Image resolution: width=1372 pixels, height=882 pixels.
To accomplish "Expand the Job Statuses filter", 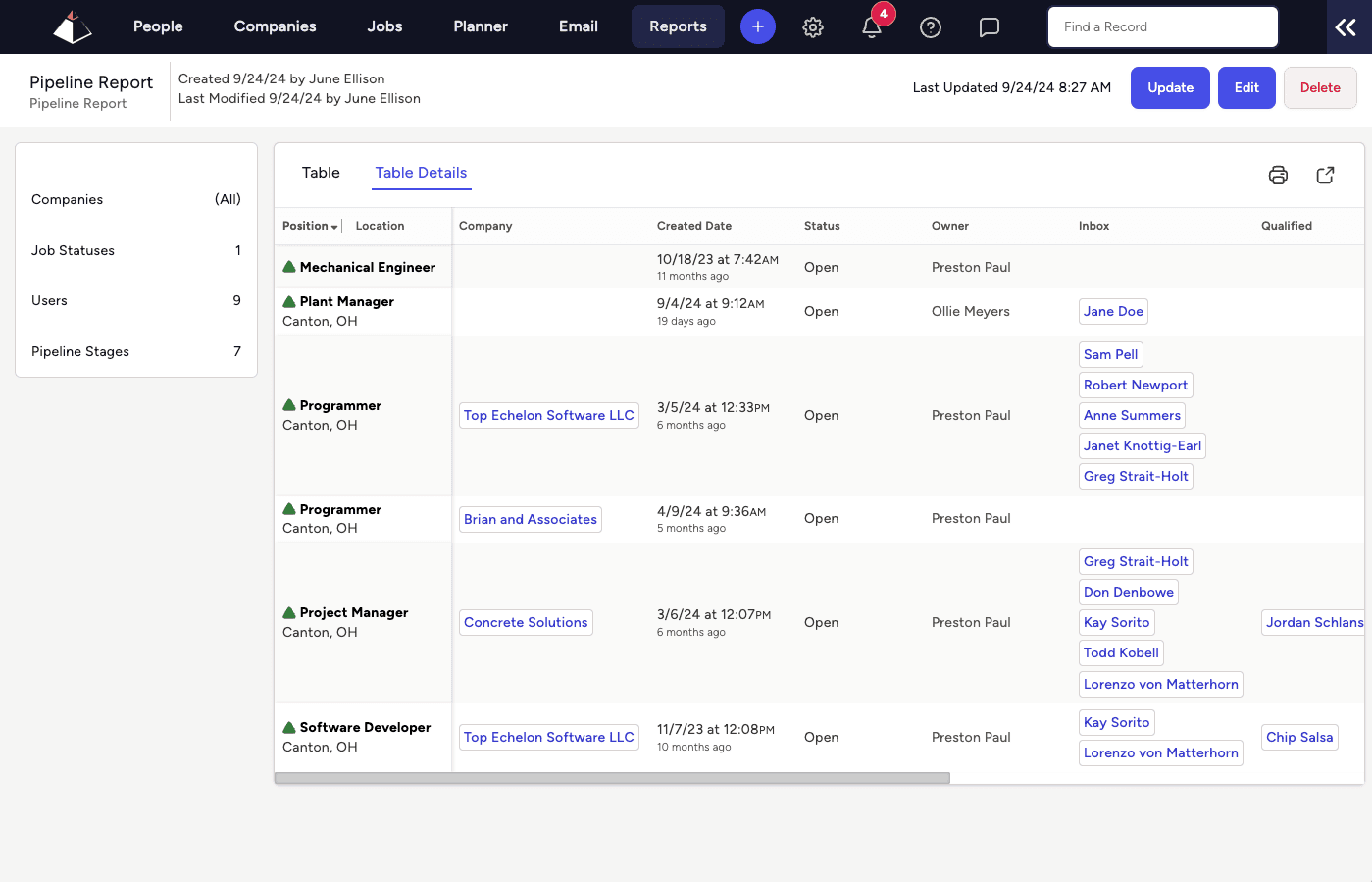I will click(136, 250).
